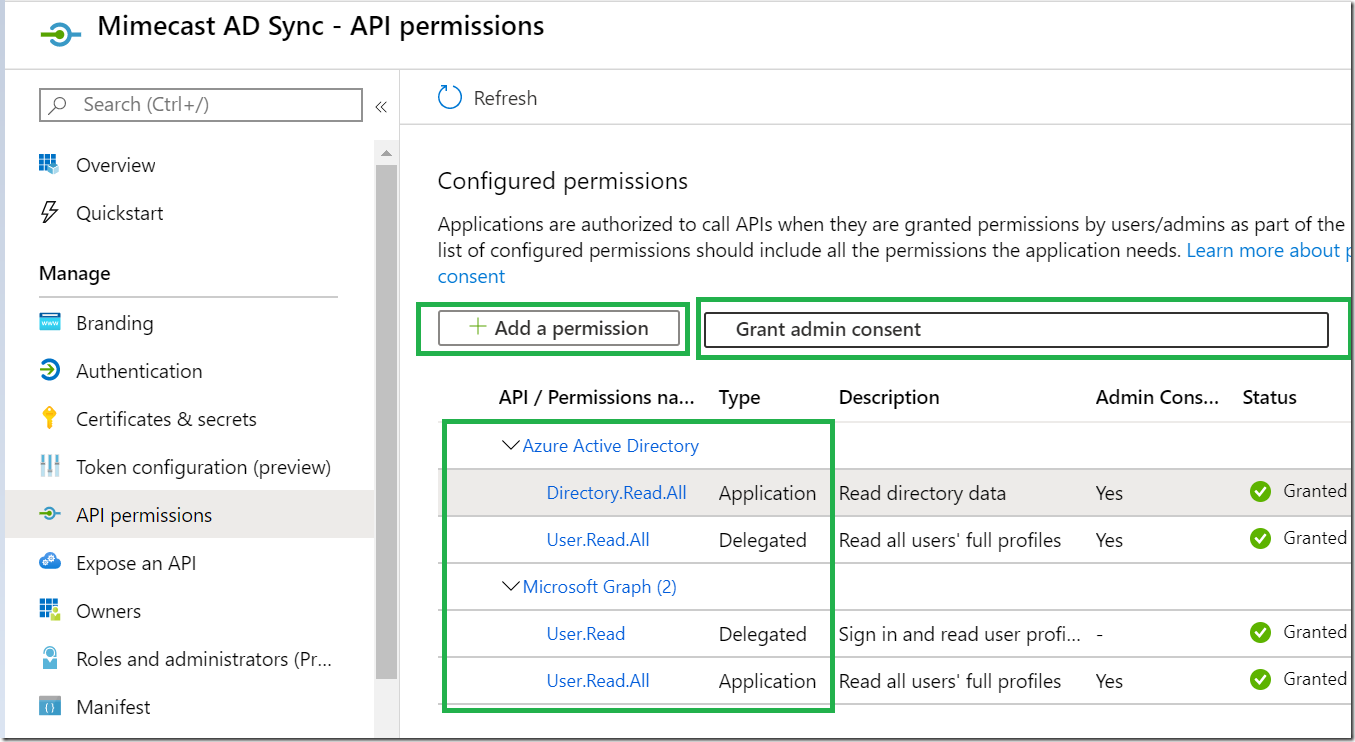
Task: Click the Status column header
Action: click(x=1269, y=397)
